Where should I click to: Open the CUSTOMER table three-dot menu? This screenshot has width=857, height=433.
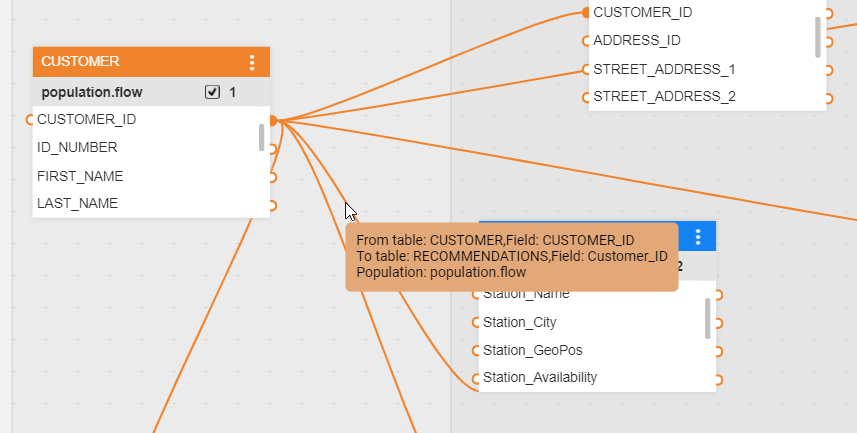point(252,62)
